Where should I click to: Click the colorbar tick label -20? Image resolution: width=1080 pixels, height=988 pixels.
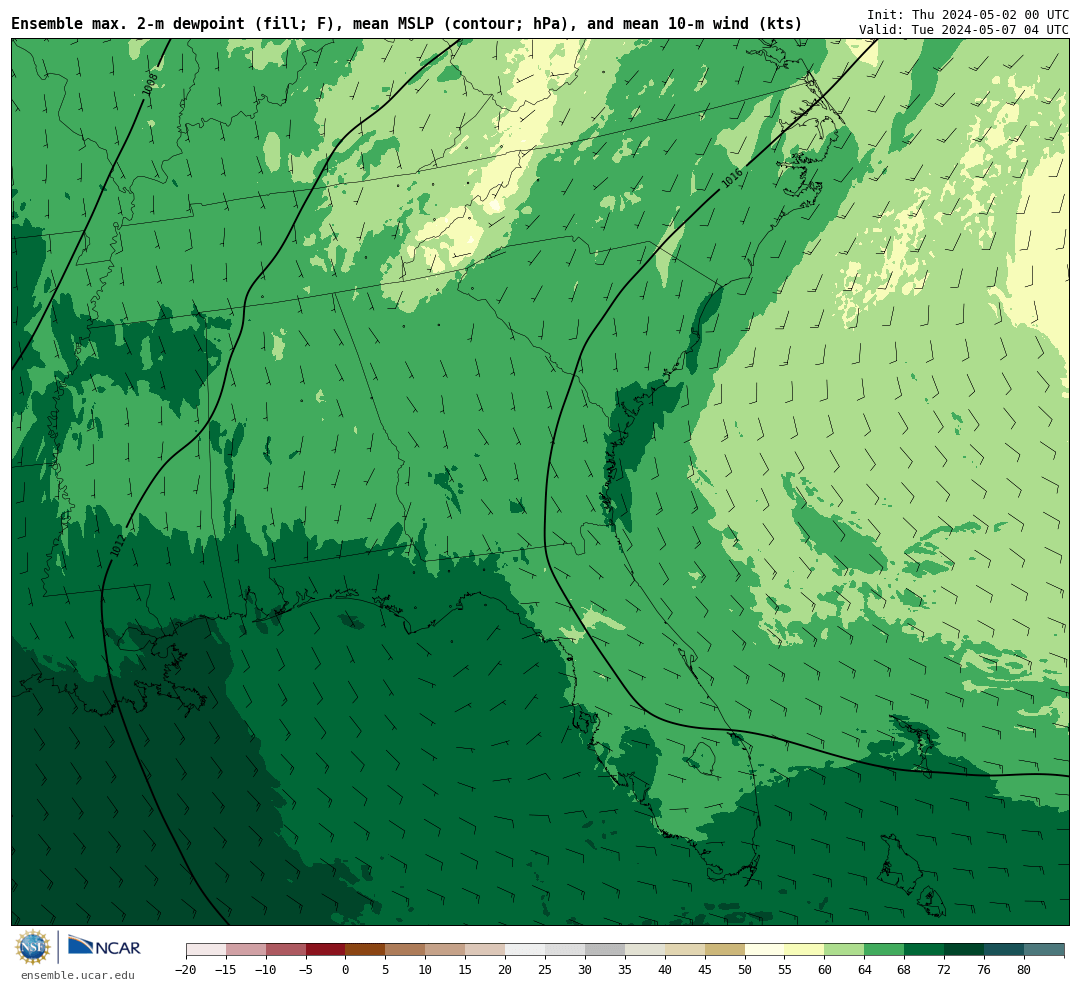pos(186,970)
